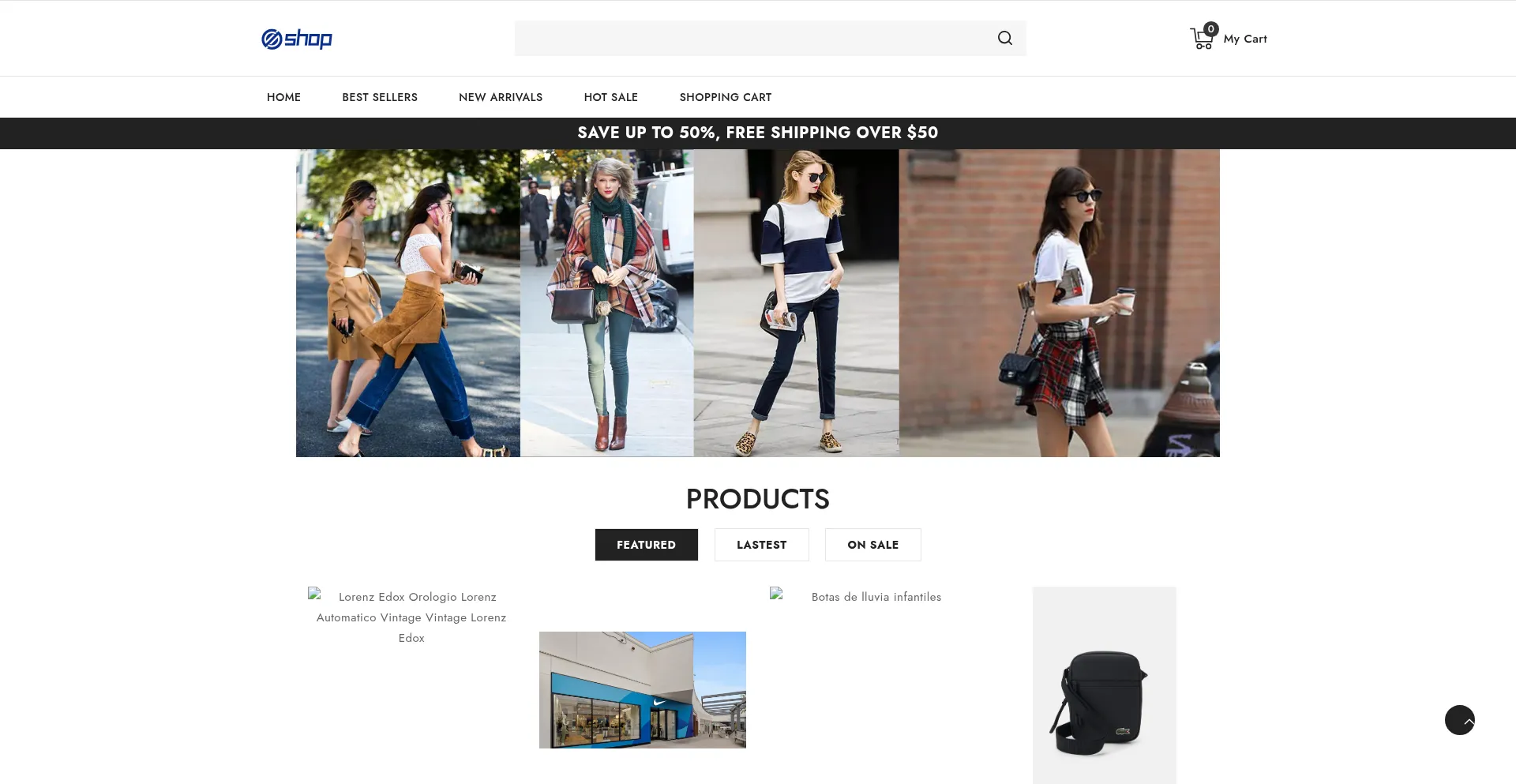Select the FEATURED products tab
The height and width of the screenshot is (784, 1516).
click(x=646, y=545)
